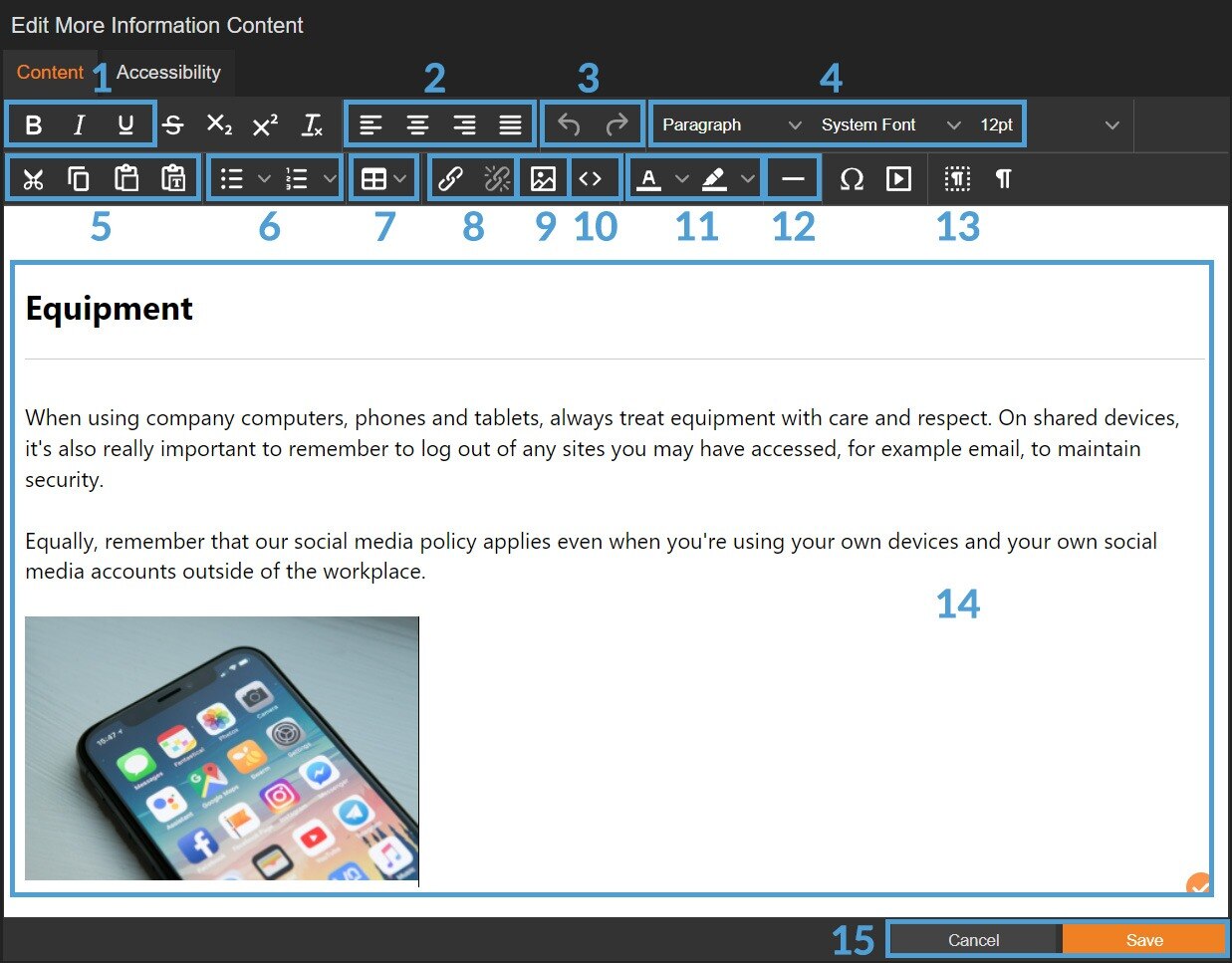The width and height of the screenshot is (1232, 963).
Task: Select the Content tab
Action: [x=50, y=73]
